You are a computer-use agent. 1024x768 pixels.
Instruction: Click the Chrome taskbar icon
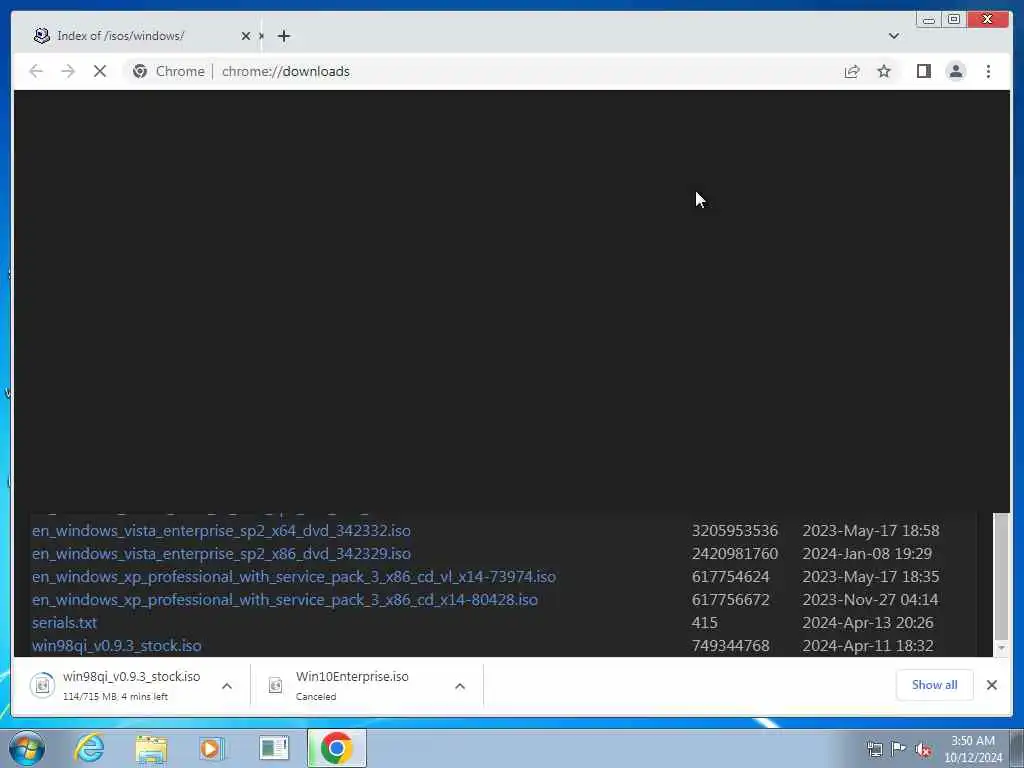(337, 748)
